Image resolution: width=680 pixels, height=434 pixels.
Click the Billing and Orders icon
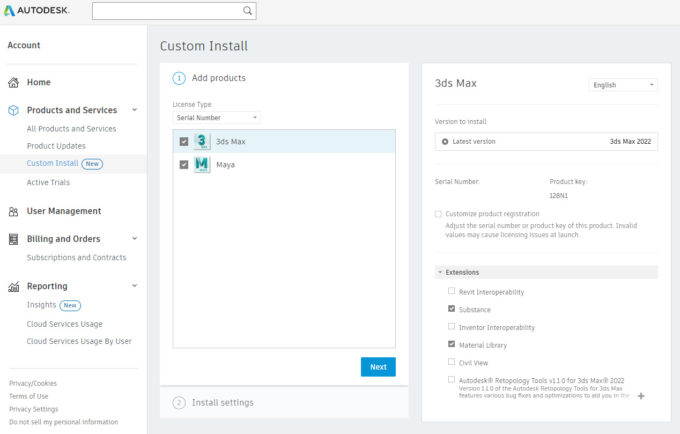[13, 240]
